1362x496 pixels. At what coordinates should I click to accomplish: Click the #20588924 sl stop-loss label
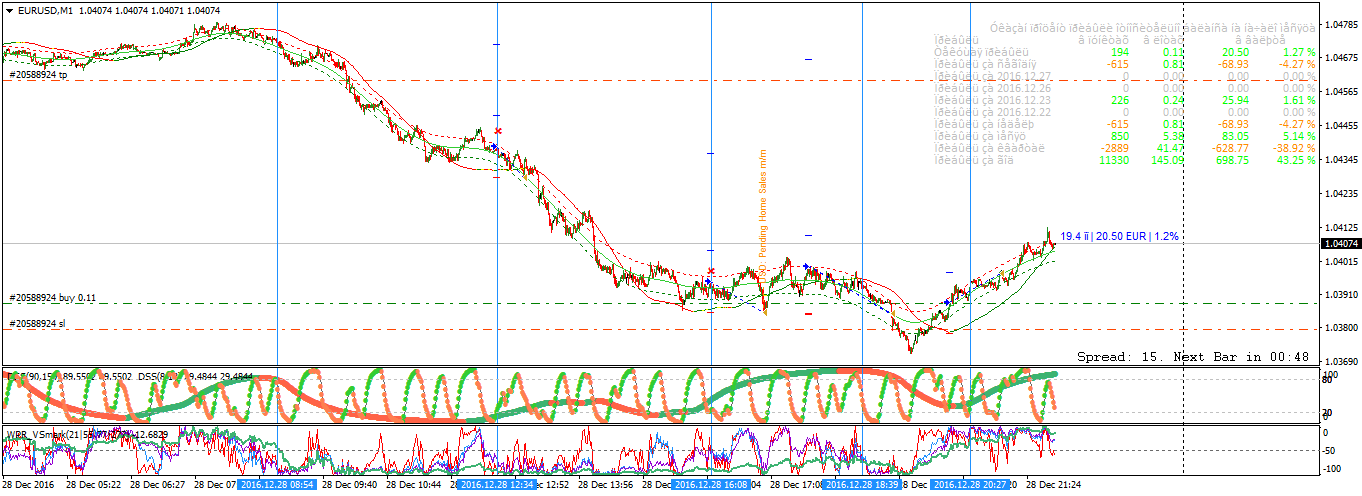pos(37,323)
